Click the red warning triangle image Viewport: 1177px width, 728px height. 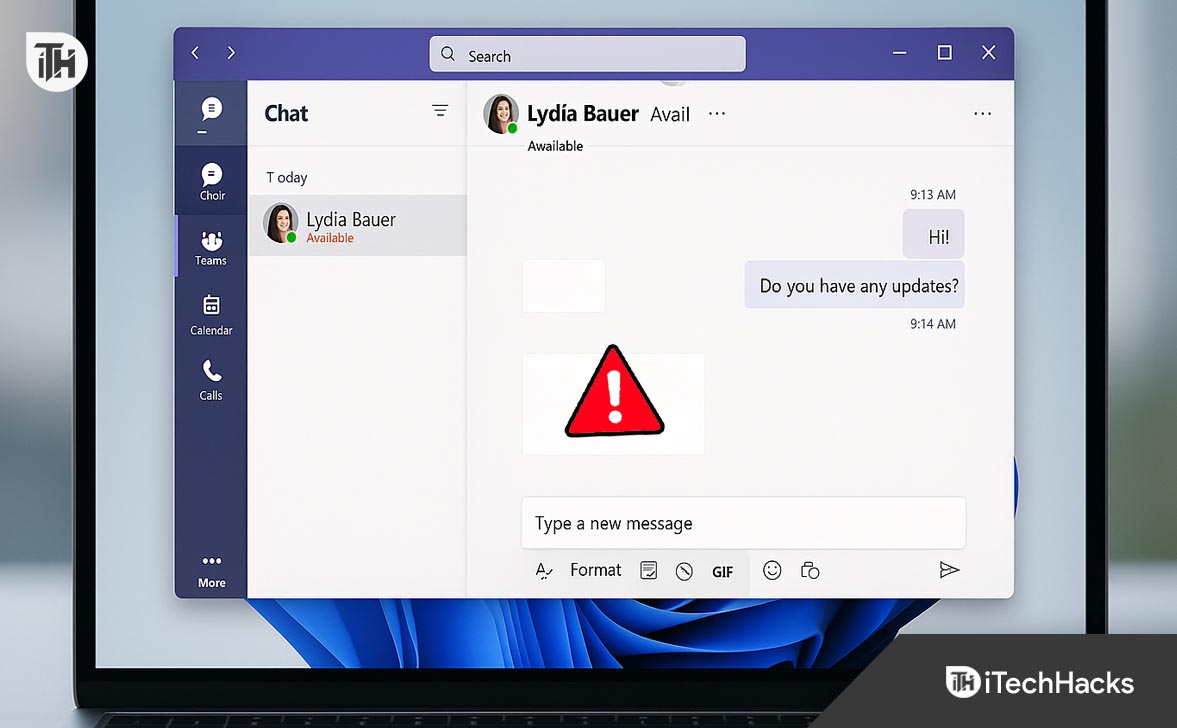(x=614, y=395)
